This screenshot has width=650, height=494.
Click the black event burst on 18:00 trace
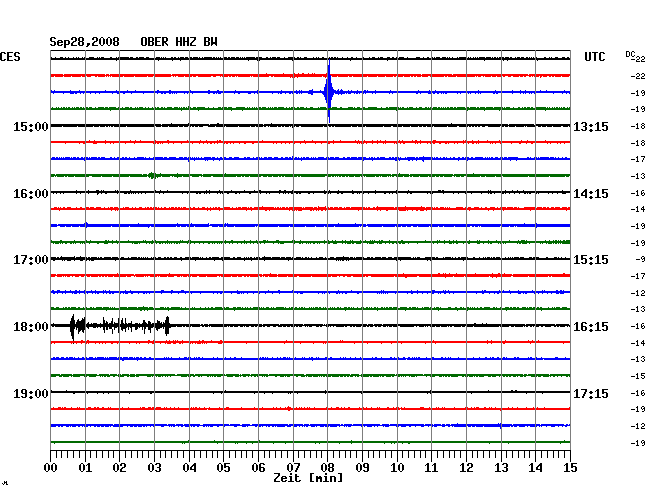point(120,325)
